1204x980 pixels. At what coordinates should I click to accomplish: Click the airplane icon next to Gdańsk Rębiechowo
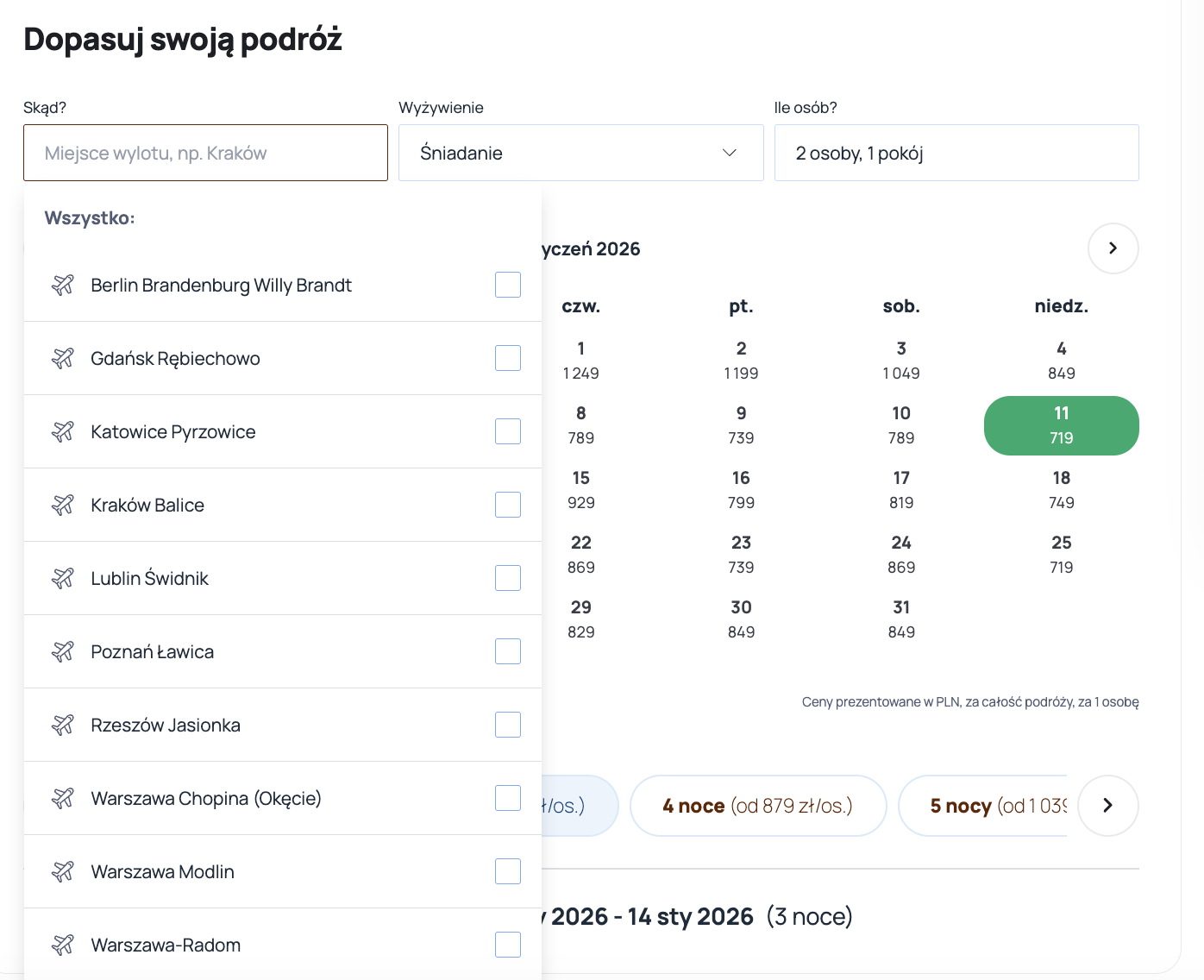click(x=63, y=358)
